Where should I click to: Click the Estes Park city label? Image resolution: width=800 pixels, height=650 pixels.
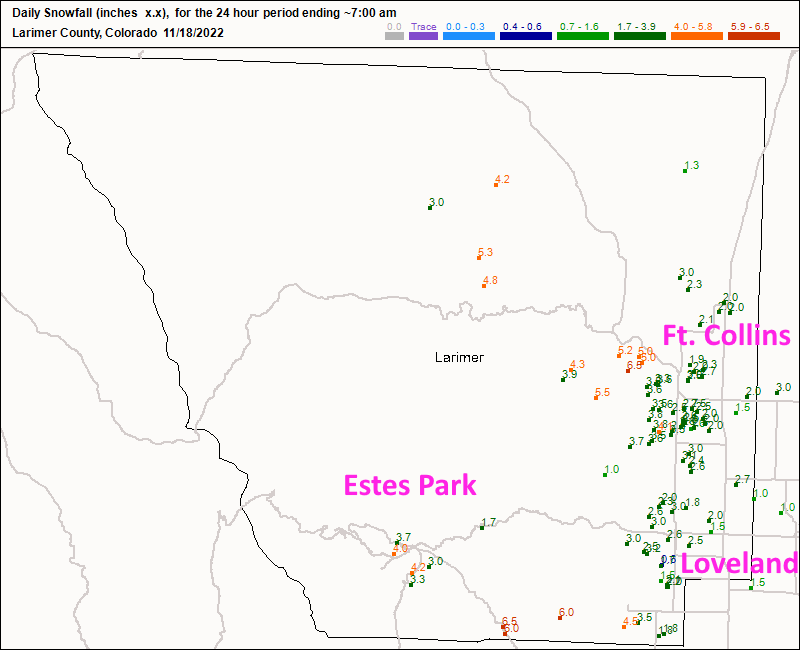click(x=410, y=485)
